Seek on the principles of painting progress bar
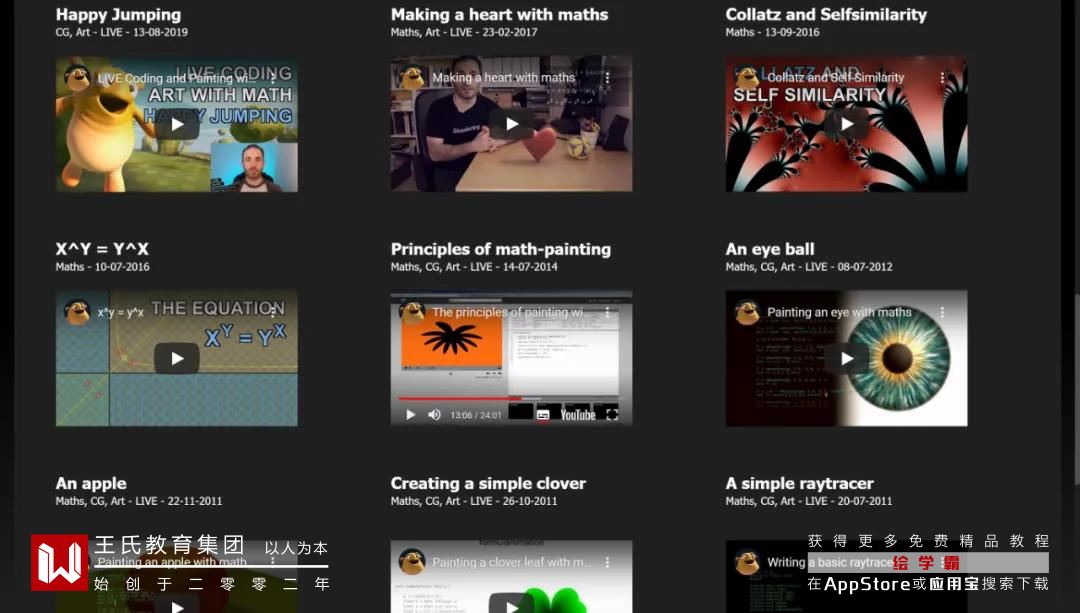This screenshot has width=1080, height=613. point(511,398)
